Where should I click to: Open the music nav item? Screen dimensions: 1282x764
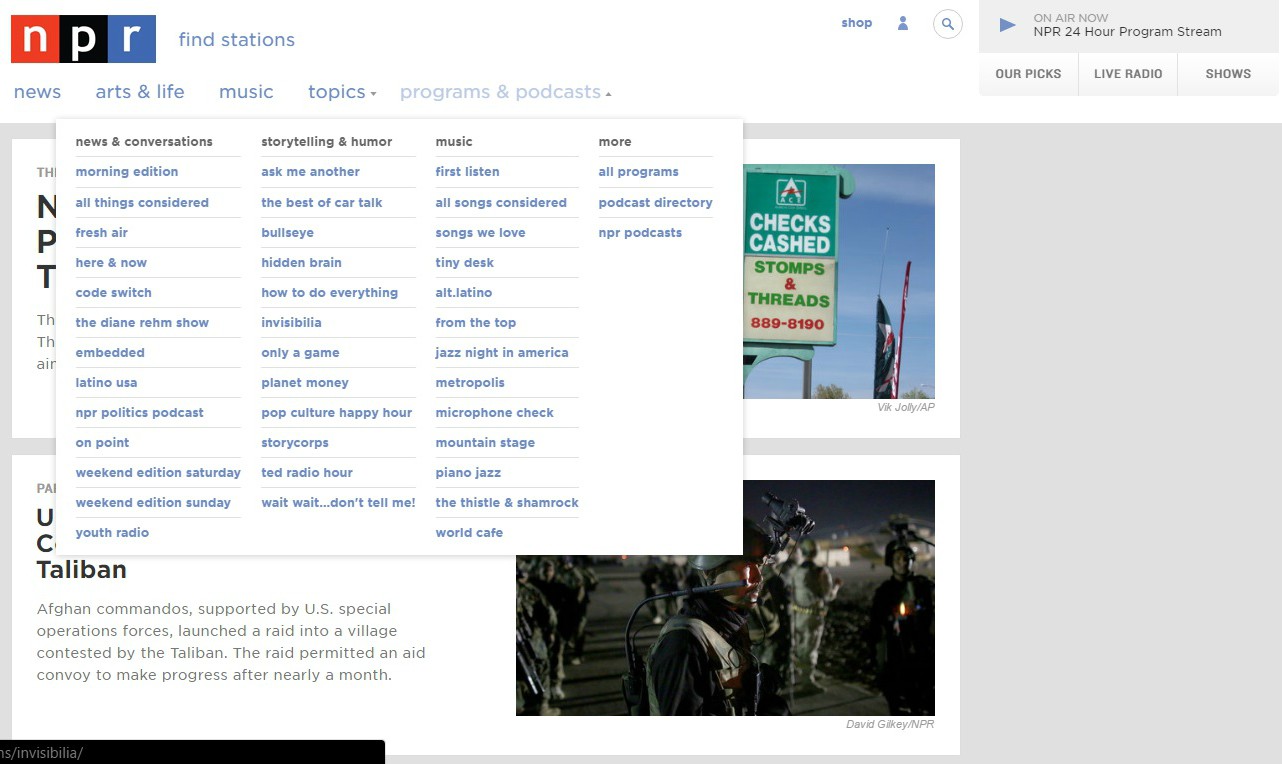tap(246, 92)
